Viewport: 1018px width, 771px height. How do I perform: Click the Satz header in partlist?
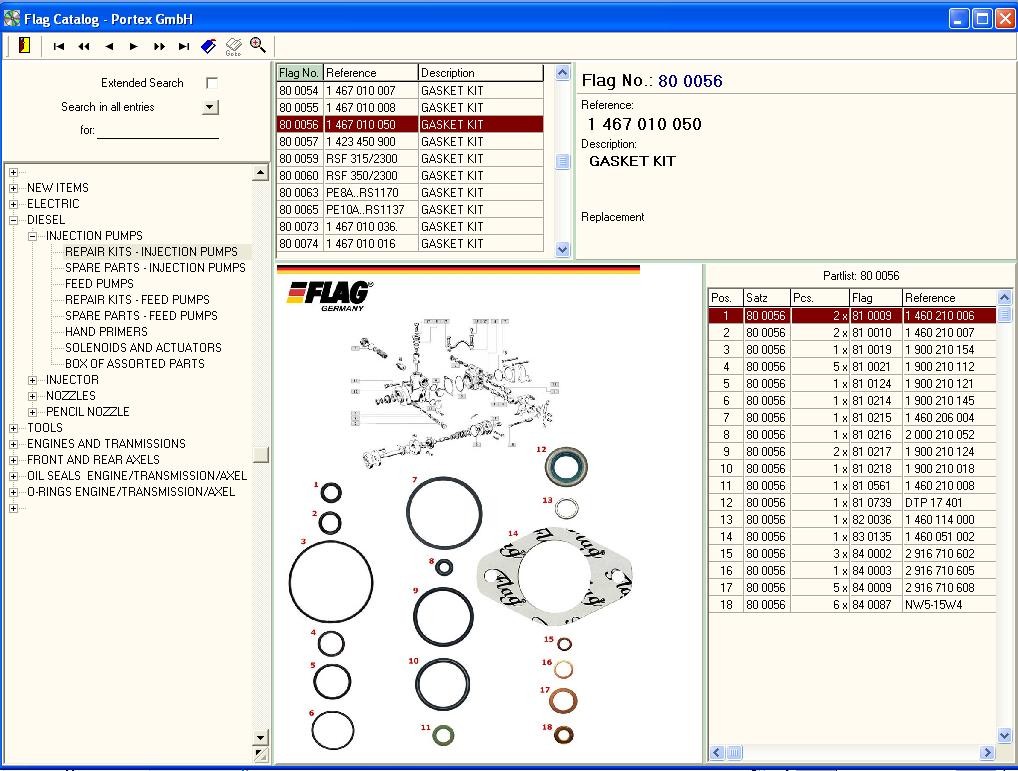coord(767,298)
